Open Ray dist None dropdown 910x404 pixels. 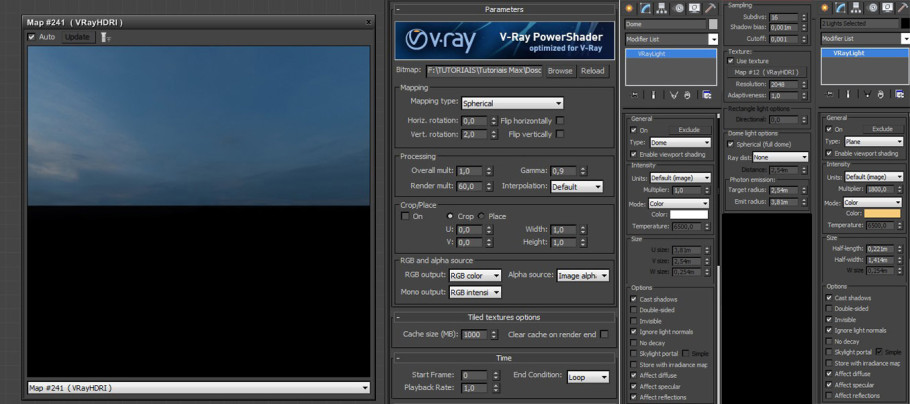(781, 157)
